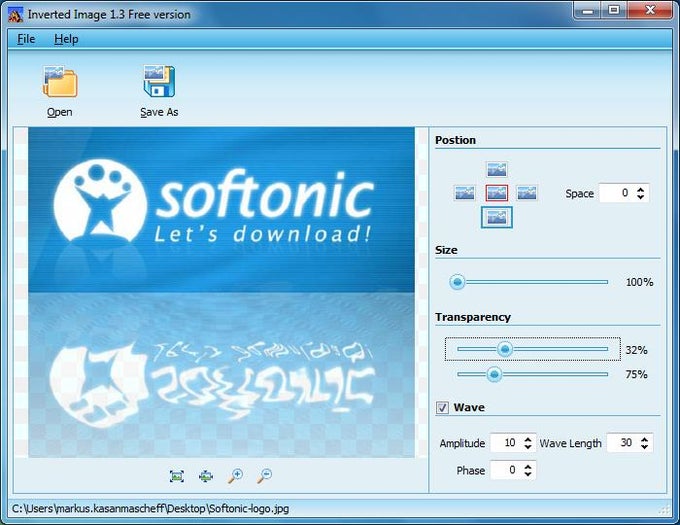Screen dimensions: 680x525
Task: Toggle the Wave checkbox
Action: [x=442, y=408]
